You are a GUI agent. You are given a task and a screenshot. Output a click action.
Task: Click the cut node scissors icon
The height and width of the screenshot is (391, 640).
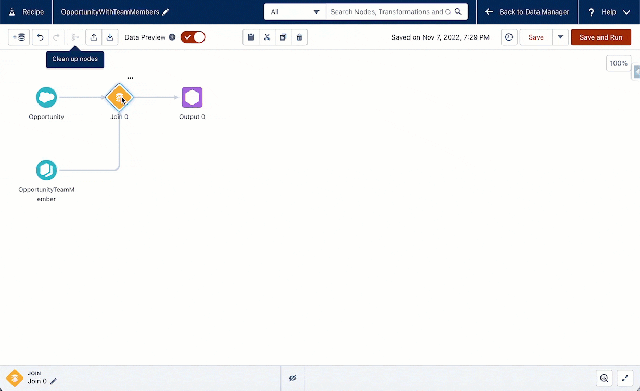(x=267, y=37)
